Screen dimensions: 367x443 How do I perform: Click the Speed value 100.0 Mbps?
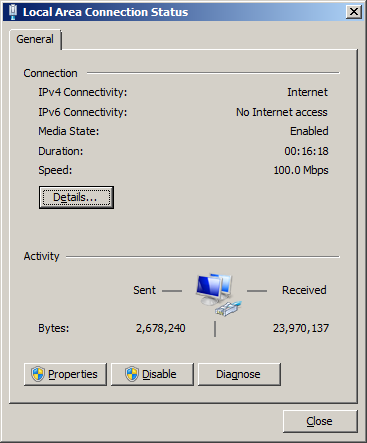(301, 170)
